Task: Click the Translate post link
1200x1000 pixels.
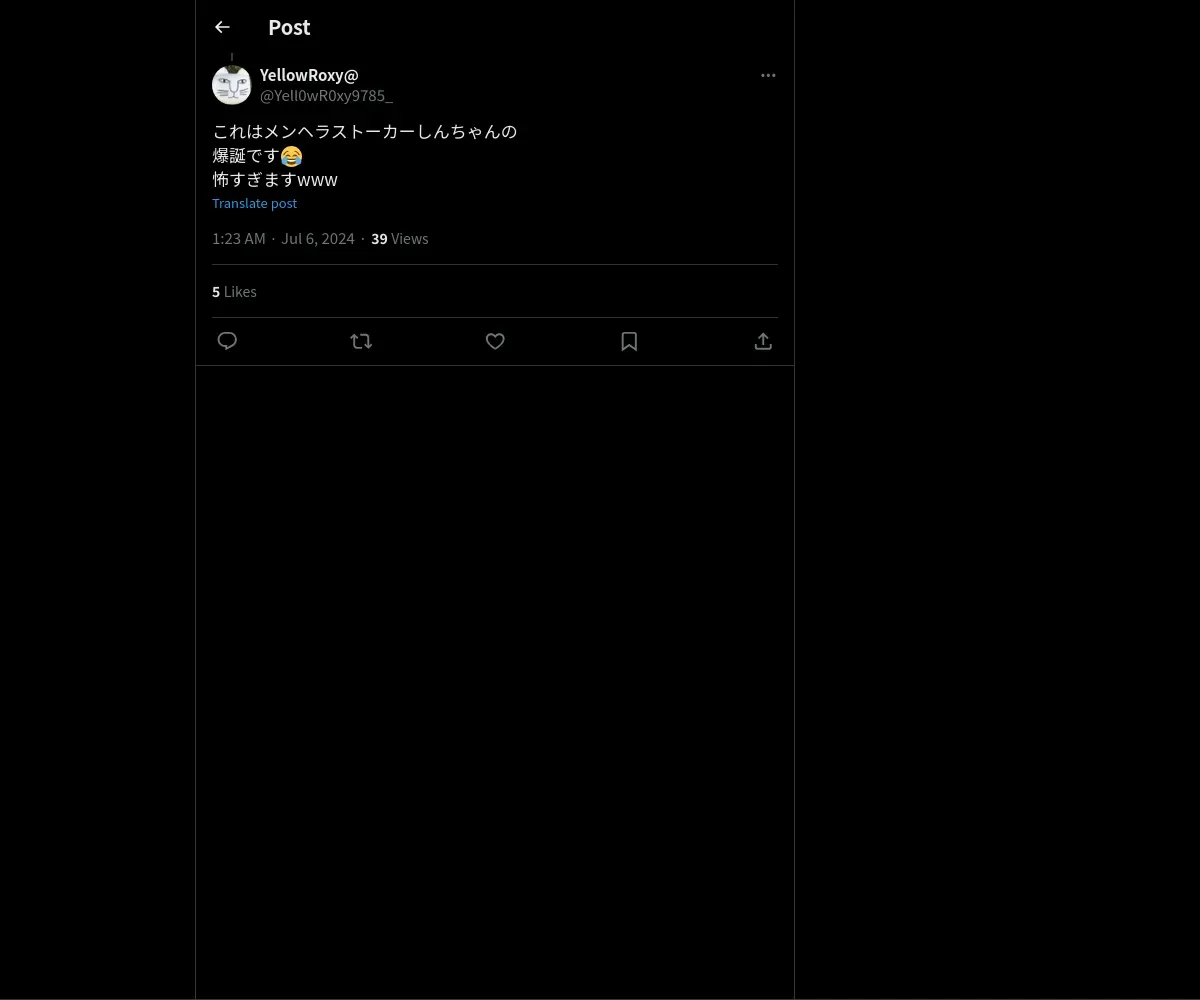Action: click(254, 203)
